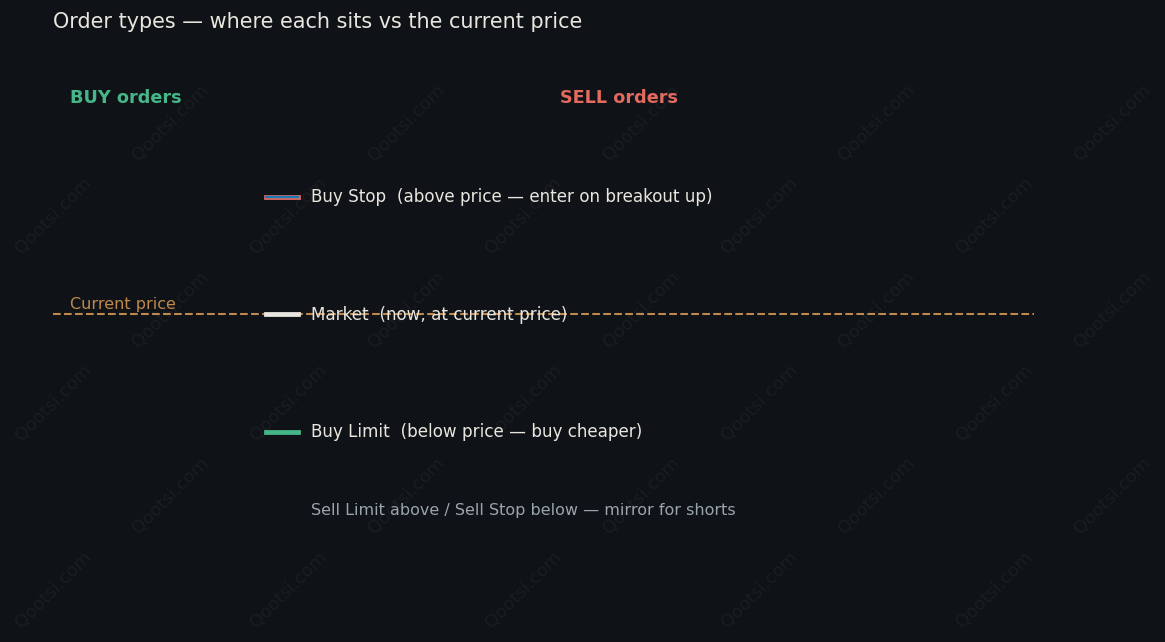Click the Current price label

point(123,304)
